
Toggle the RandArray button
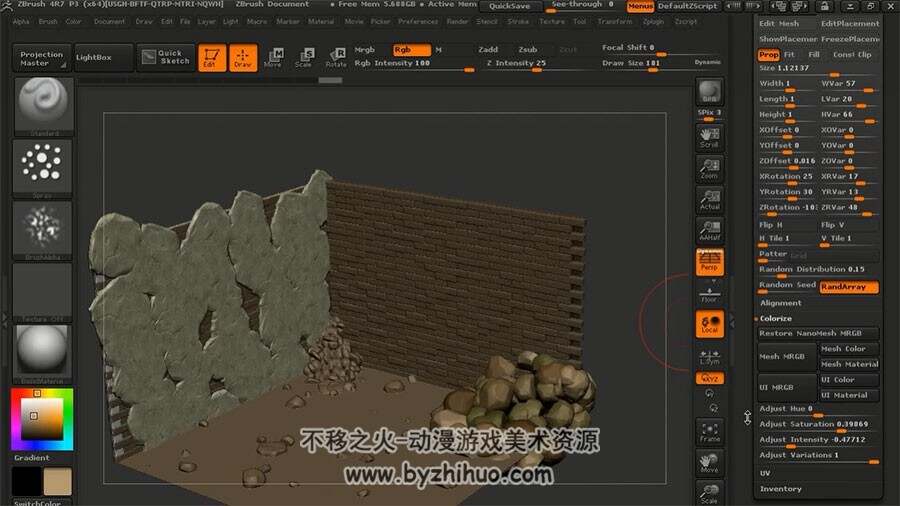[849, 287]
